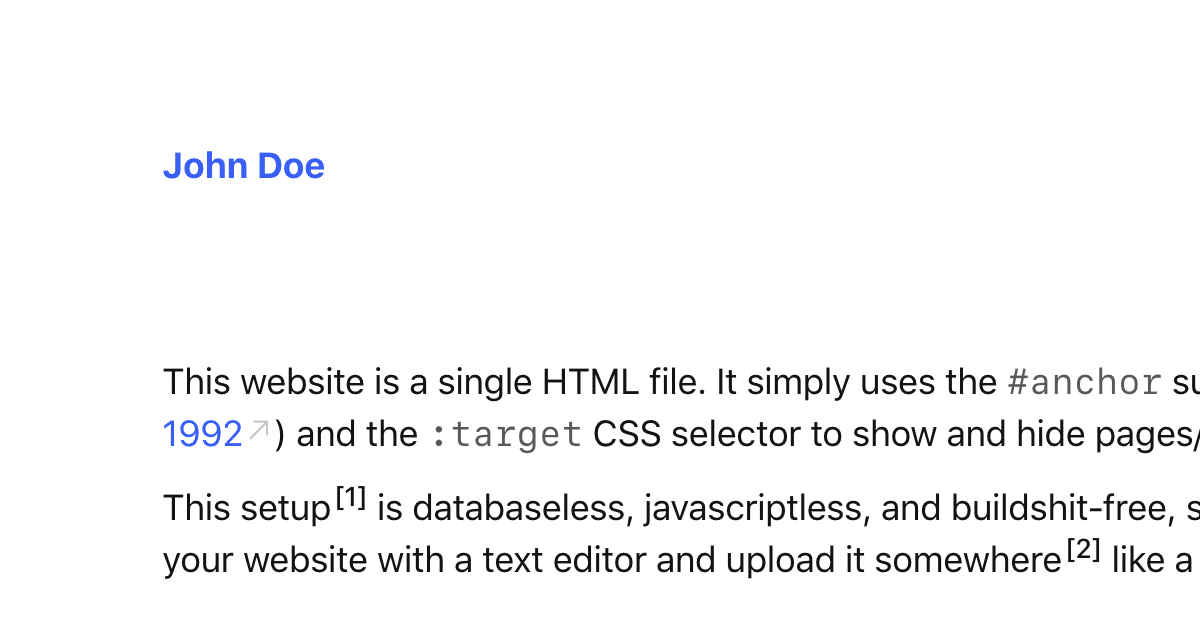This screenshot has width=1200, height=628.
Task: Click the phrase 'single HTML file'
Action: click(573, 382)
